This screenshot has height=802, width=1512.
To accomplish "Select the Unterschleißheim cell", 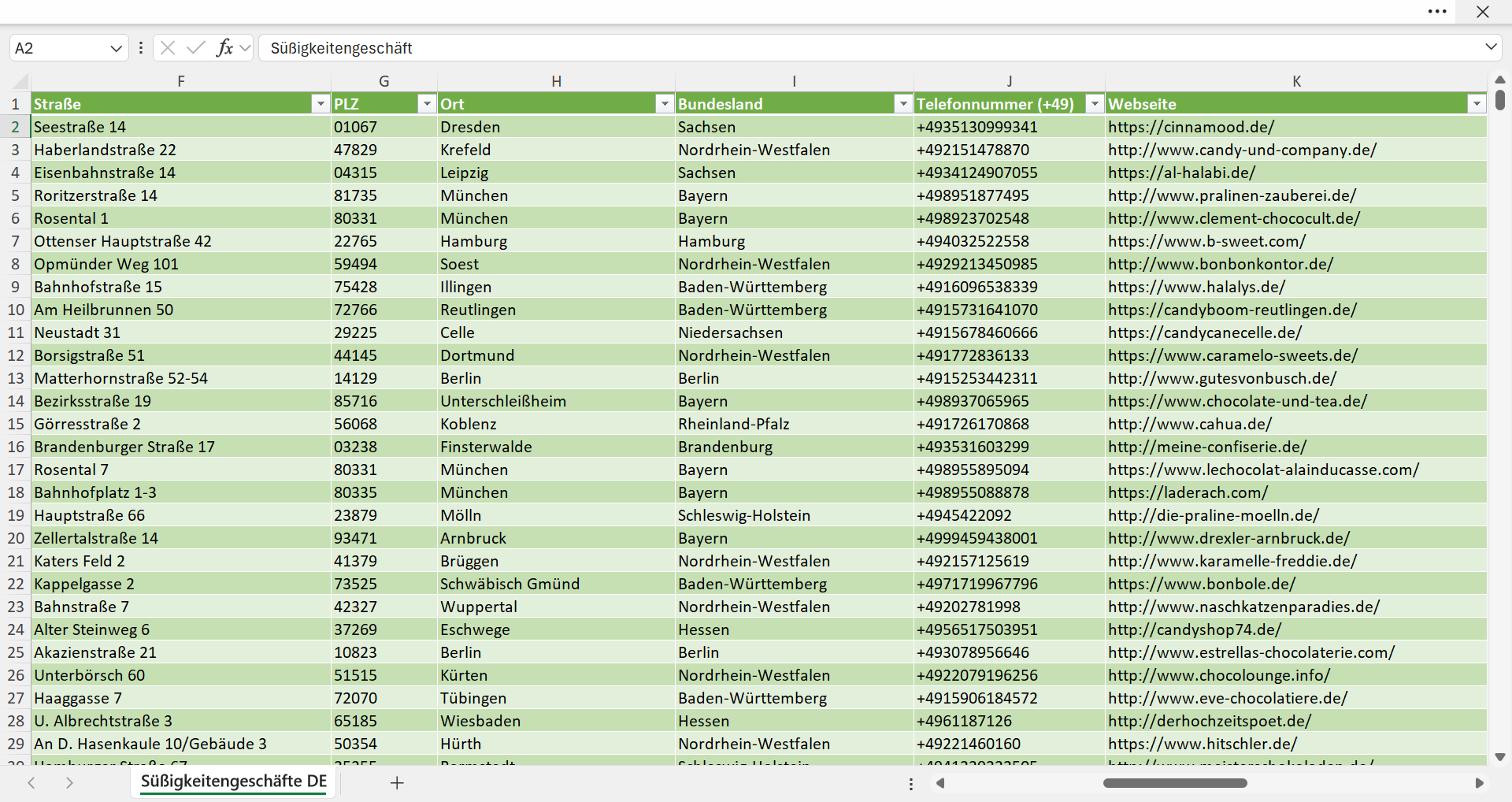I will point(557,401).
